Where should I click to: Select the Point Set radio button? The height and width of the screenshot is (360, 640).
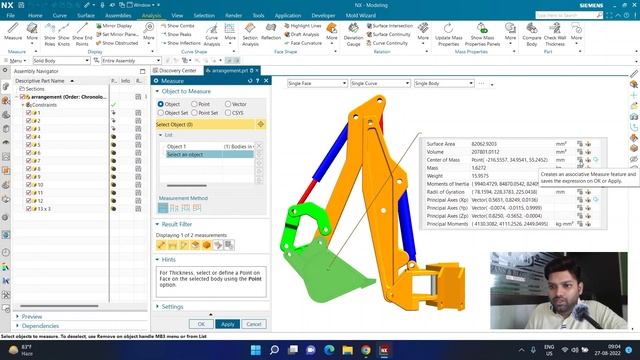194,113
